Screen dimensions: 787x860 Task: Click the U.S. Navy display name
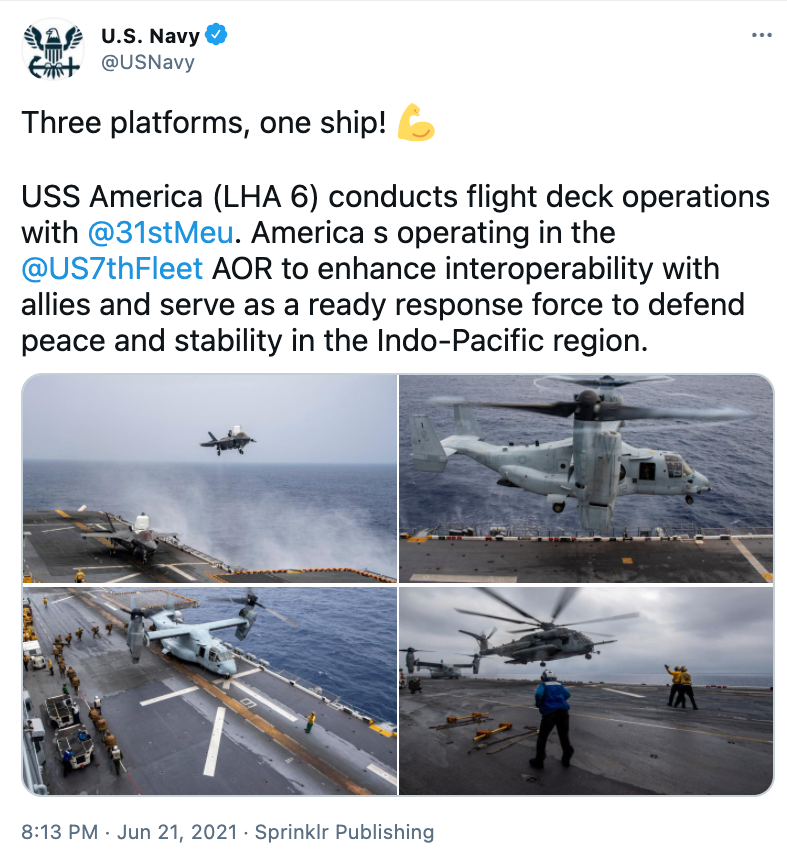click(150, 36)
